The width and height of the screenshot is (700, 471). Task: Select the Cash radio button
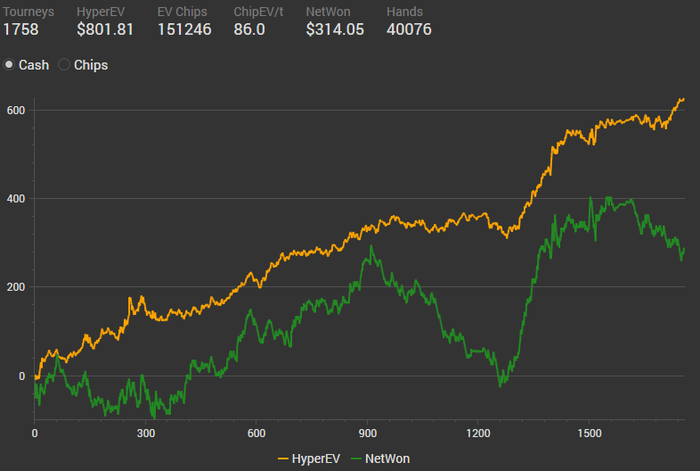(9, 65)
